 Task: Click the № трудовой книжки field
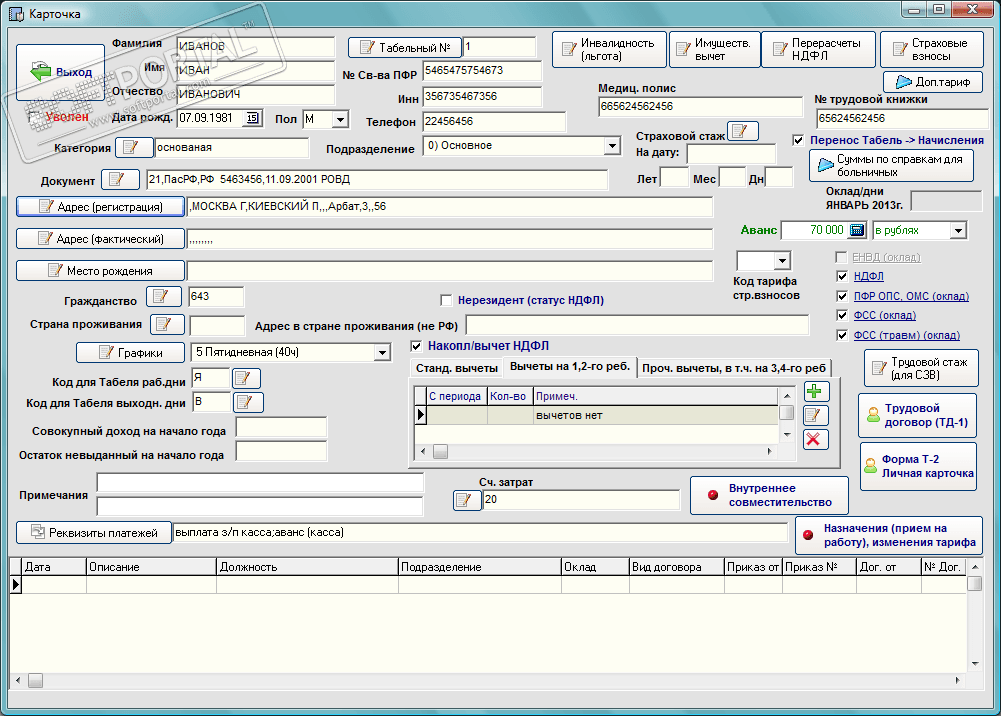click(903, 119)
